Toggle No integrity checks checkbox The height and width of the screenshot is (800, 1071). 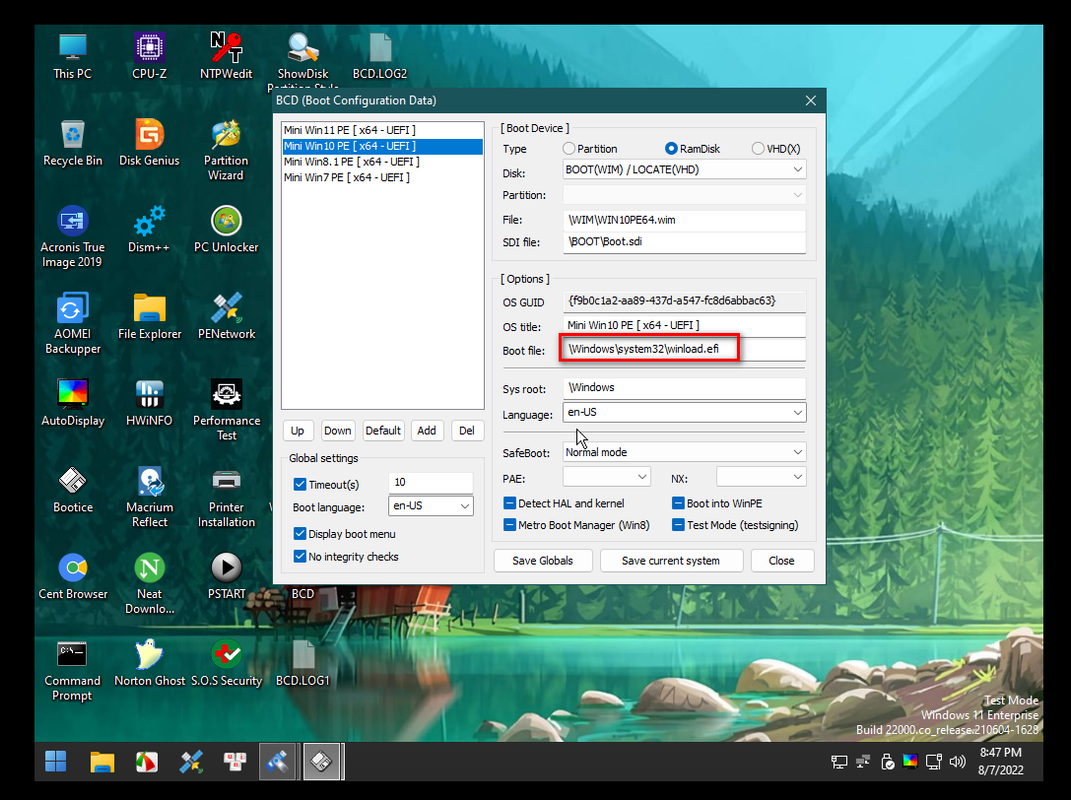coord(299,556)
